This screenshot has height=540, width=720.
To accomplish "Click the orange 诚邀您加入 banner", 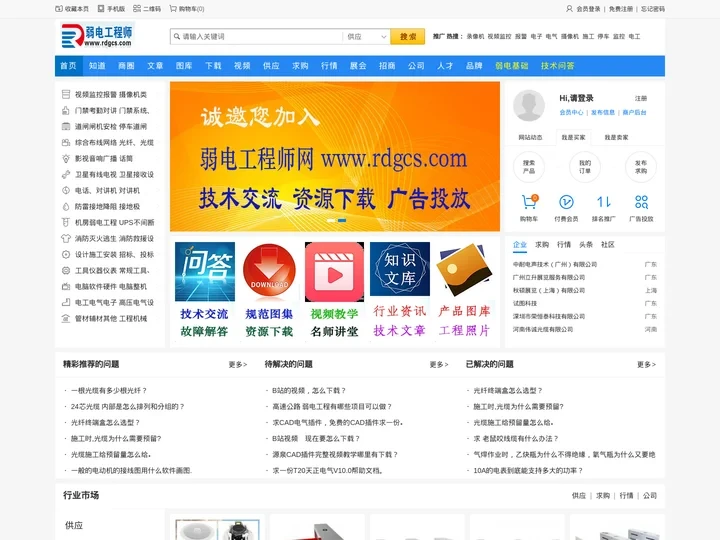I will (x=335, y=156).
